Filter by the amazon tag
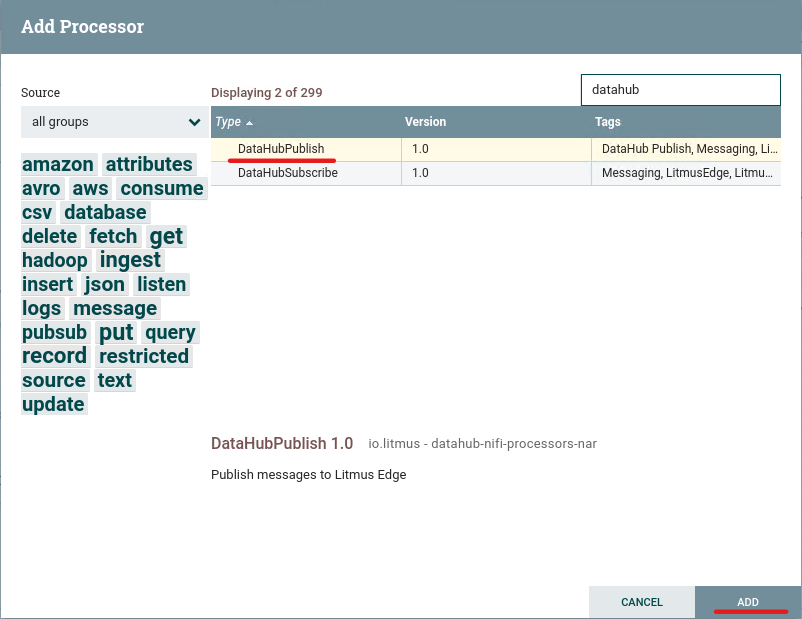This screenshot has height=619, width=802. [58, 164]
